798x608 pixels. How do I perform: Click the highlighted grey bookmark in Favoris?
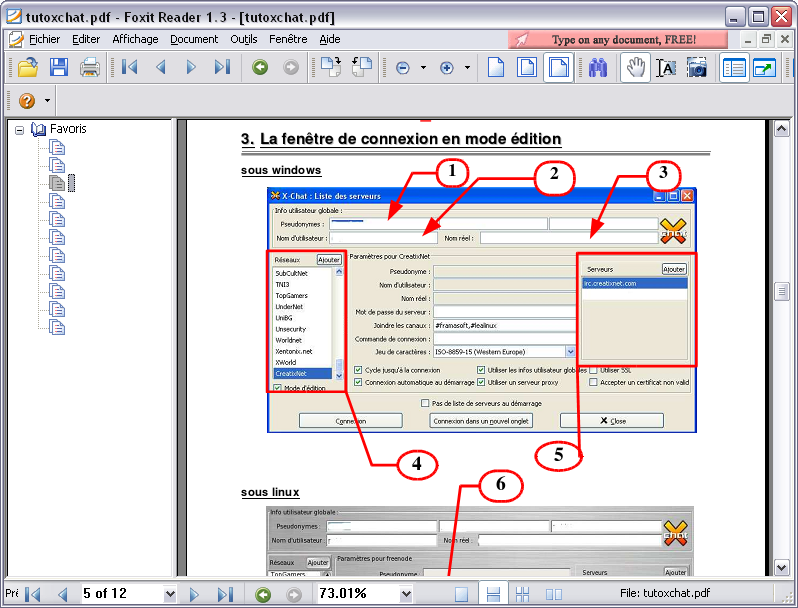(57, 183)
